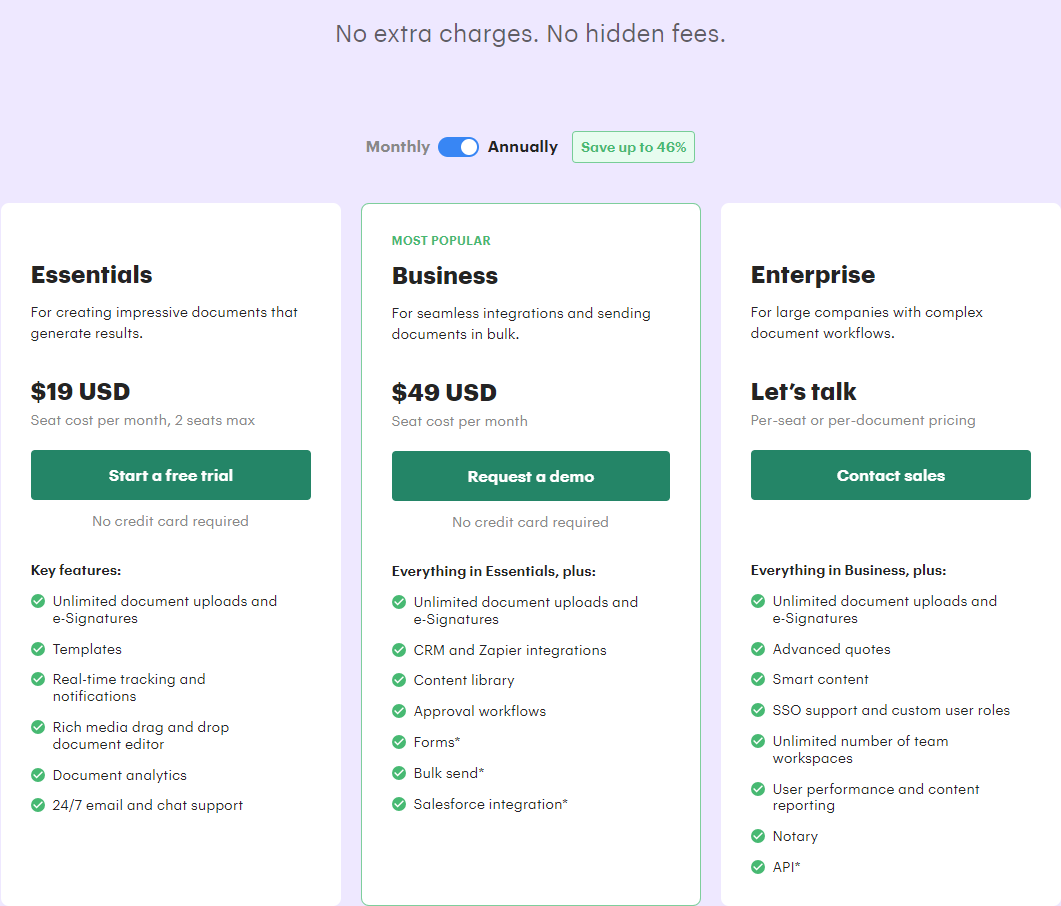
Task: Click the checkmark beside 24/7 email and chat support
Action: pos(37,805)
